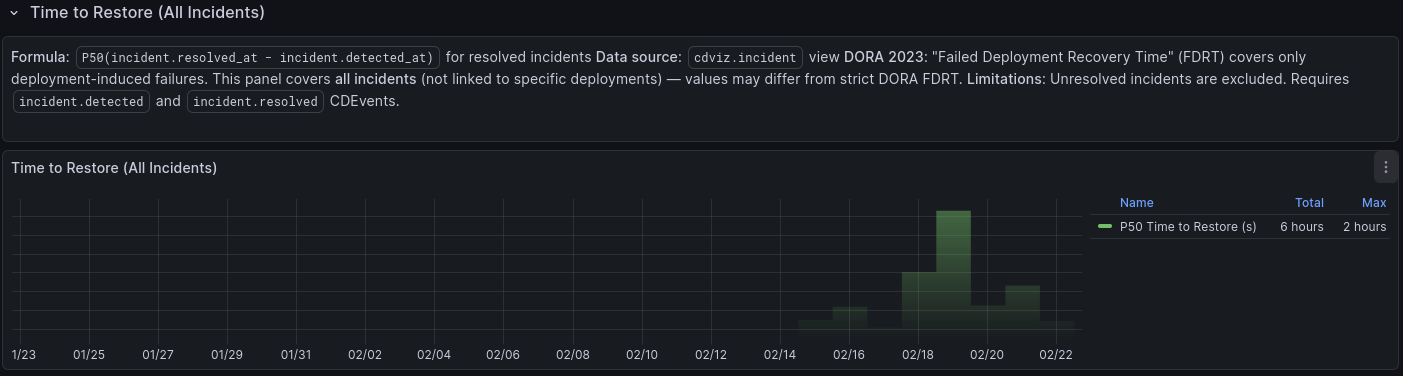Sort legend by Total column
The width and height of the screenshot is (1403, 376).
1309,202
